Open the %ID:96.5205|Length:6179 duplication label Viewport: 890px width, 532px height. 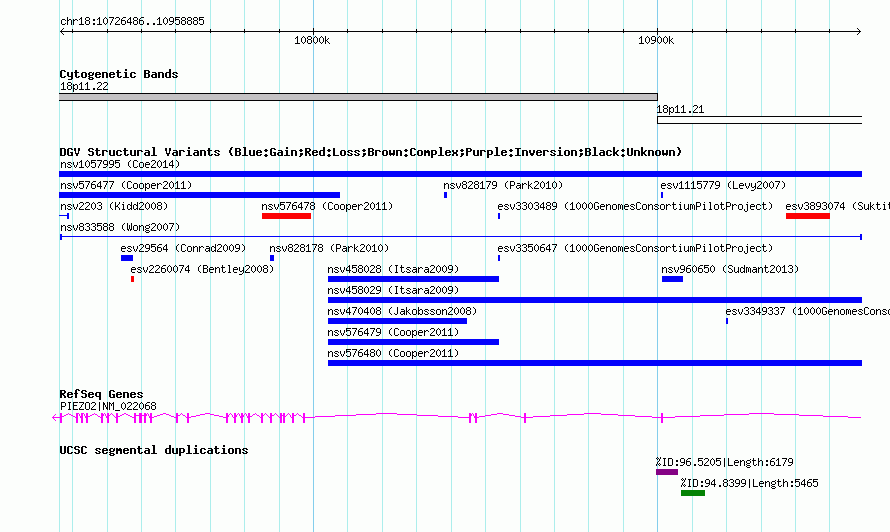(x=724, y=462)
